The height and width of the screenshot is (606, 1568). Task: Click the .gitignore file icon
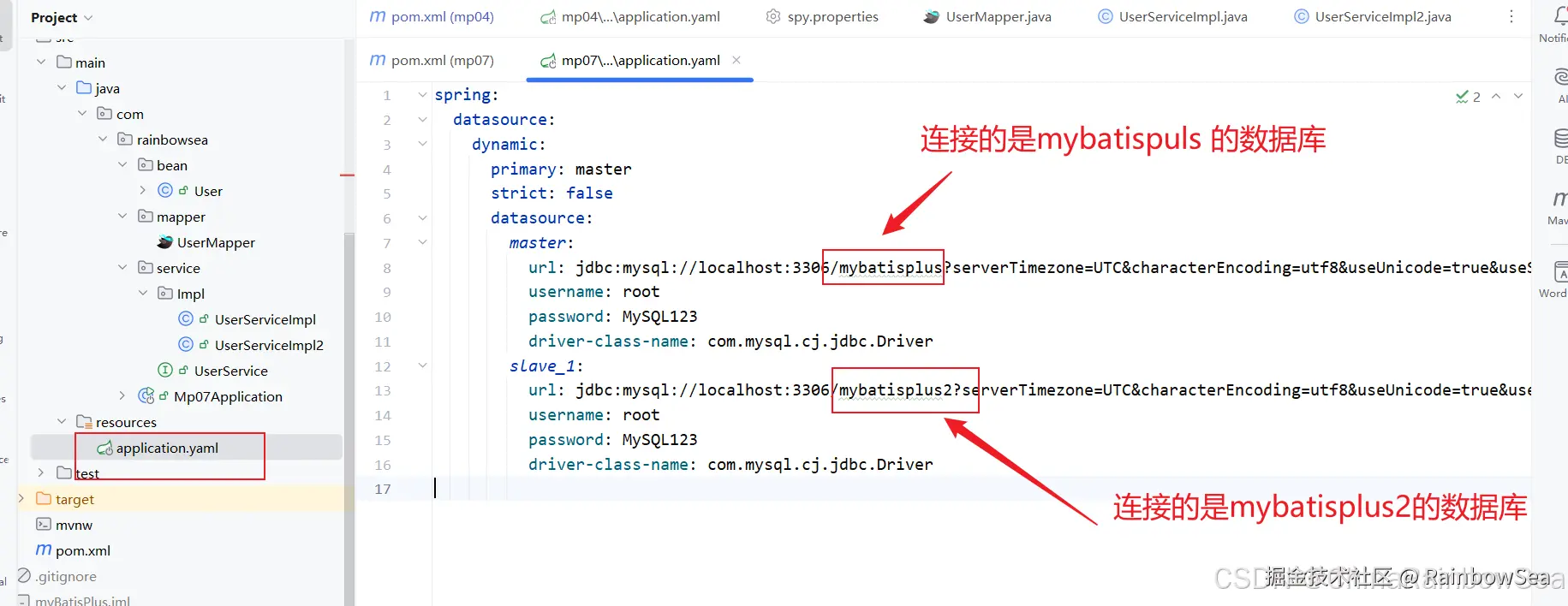(24, 575)
